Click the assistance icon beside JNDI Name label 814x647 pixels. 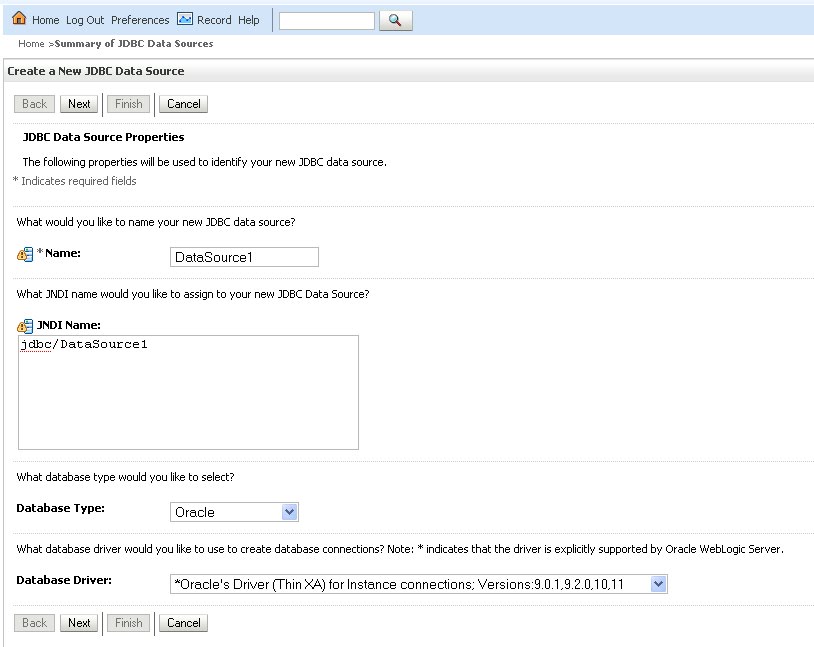click(24, 326)
